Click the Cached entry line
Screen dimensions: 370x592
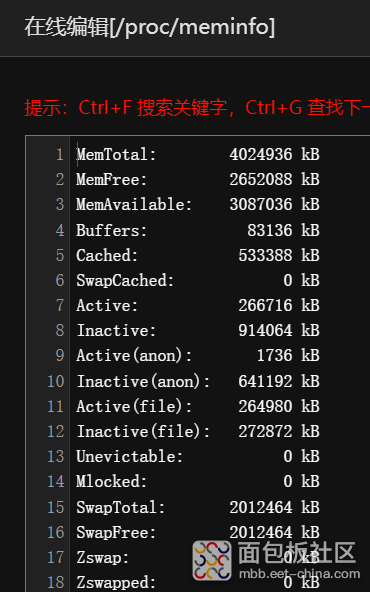pos(198,255)
